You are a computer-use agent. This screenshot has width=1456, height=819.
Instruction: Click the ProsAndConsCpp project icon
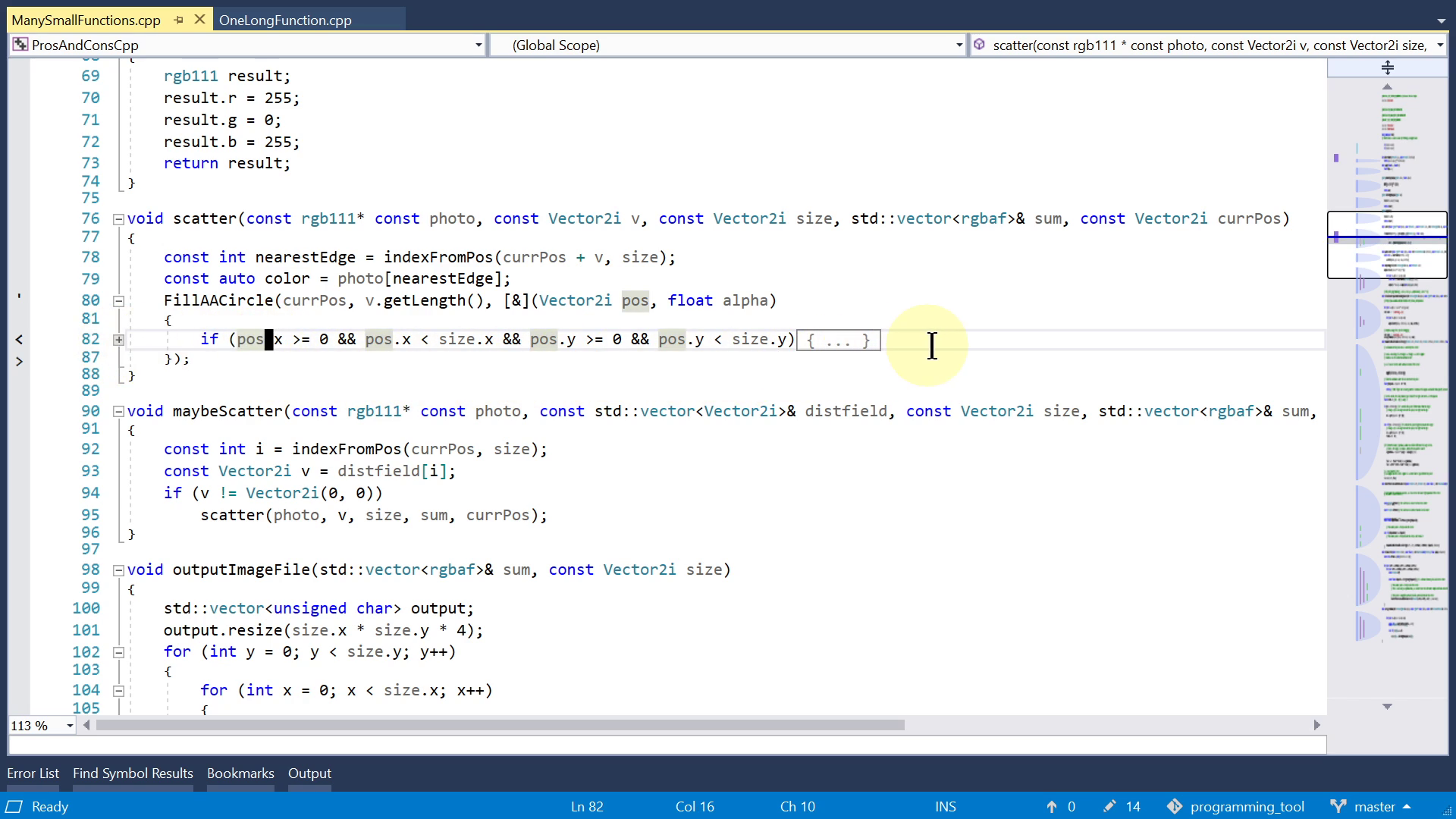(x=20, y=45)
